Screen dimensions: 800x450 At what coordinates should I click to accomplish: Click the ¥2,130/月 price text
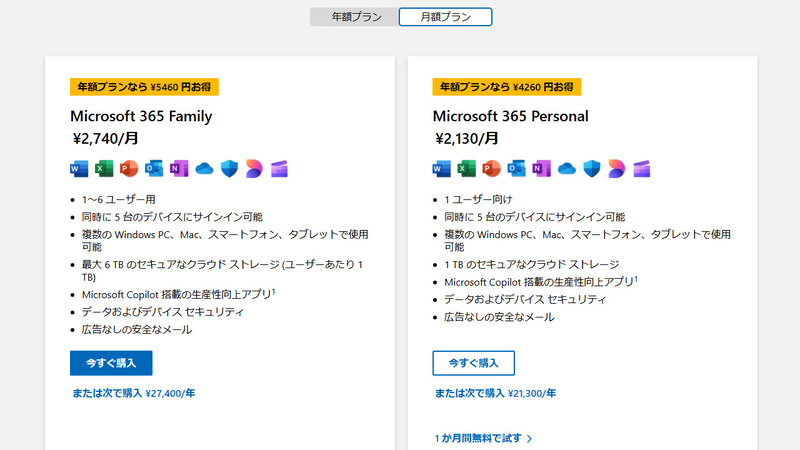(467, 138)
